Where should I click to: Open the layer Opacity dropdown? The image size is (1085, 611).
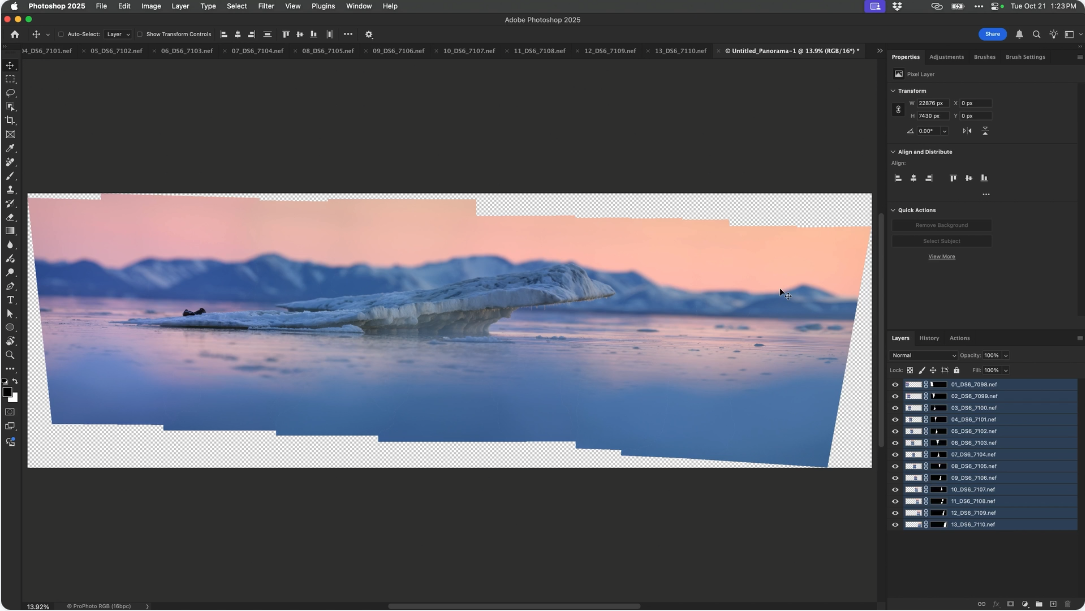pyautogui.click(x=1005, y=355)
